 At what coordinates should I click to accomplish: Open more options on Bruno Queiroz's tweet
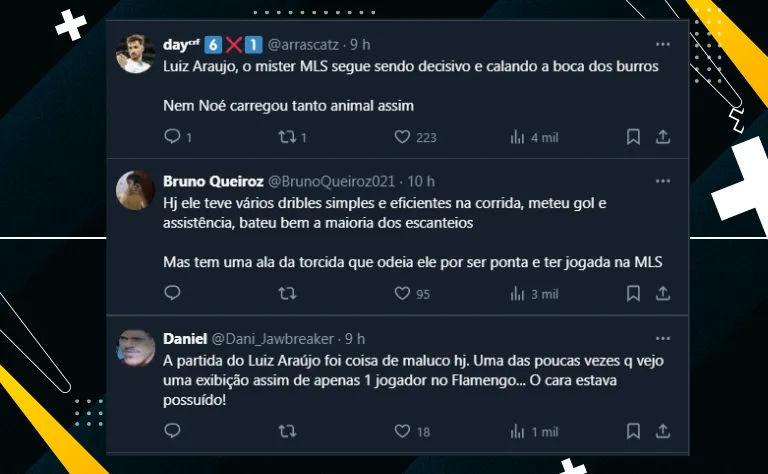point(662,182)
